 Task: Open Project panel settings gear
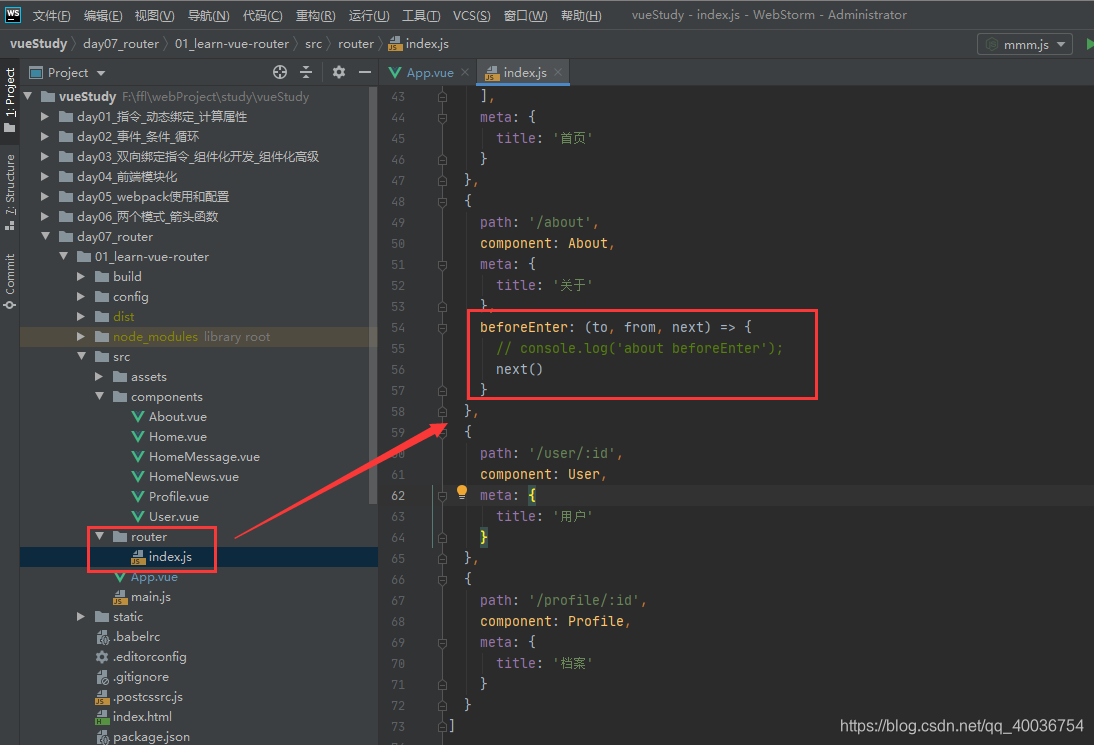click(339, 72)
